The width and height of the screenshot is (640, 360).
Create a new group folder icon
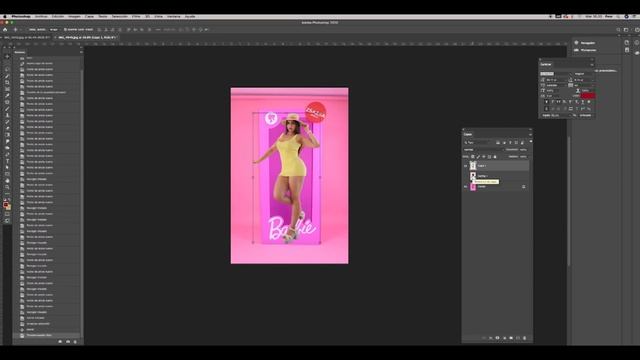tap(511, 338)
